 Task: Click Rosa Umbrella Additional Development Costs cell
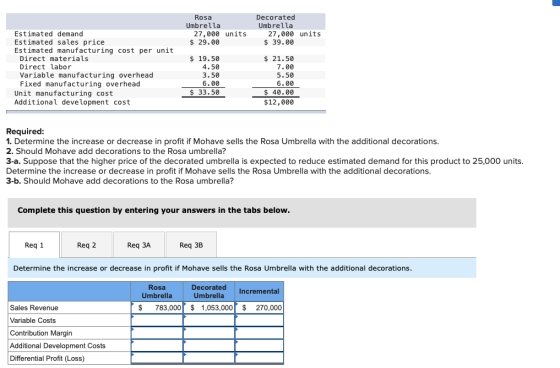point(157,345)
